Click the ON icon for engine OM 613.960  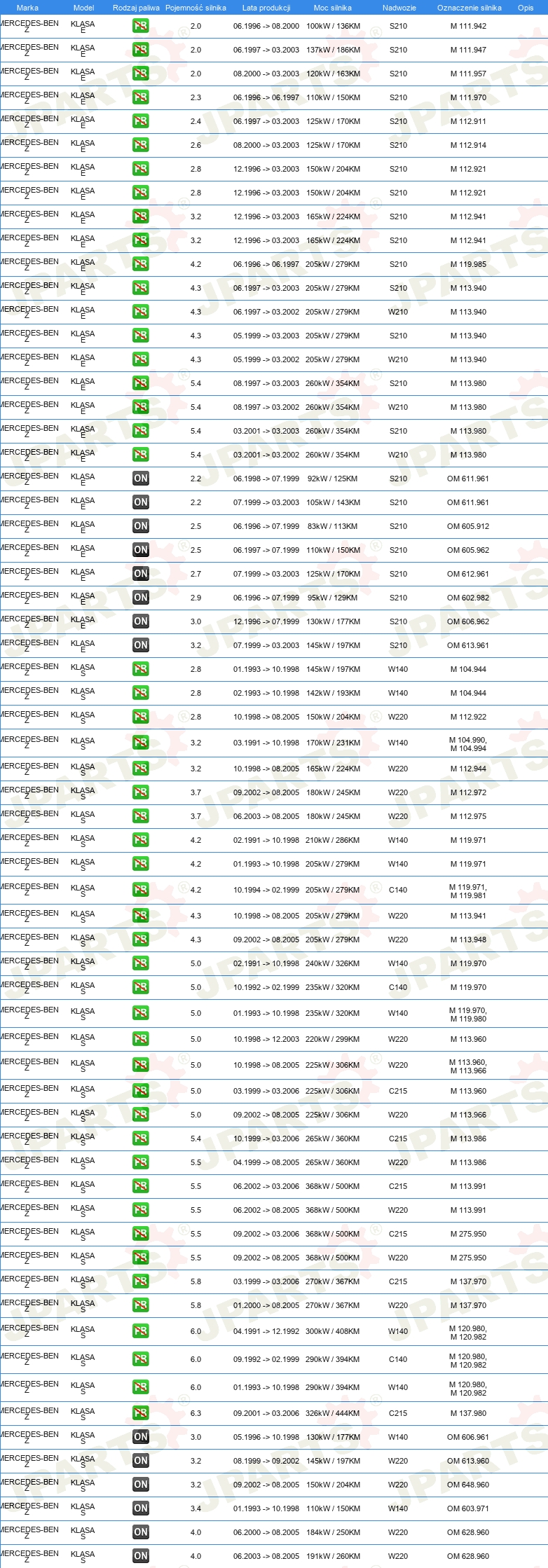141,1461
